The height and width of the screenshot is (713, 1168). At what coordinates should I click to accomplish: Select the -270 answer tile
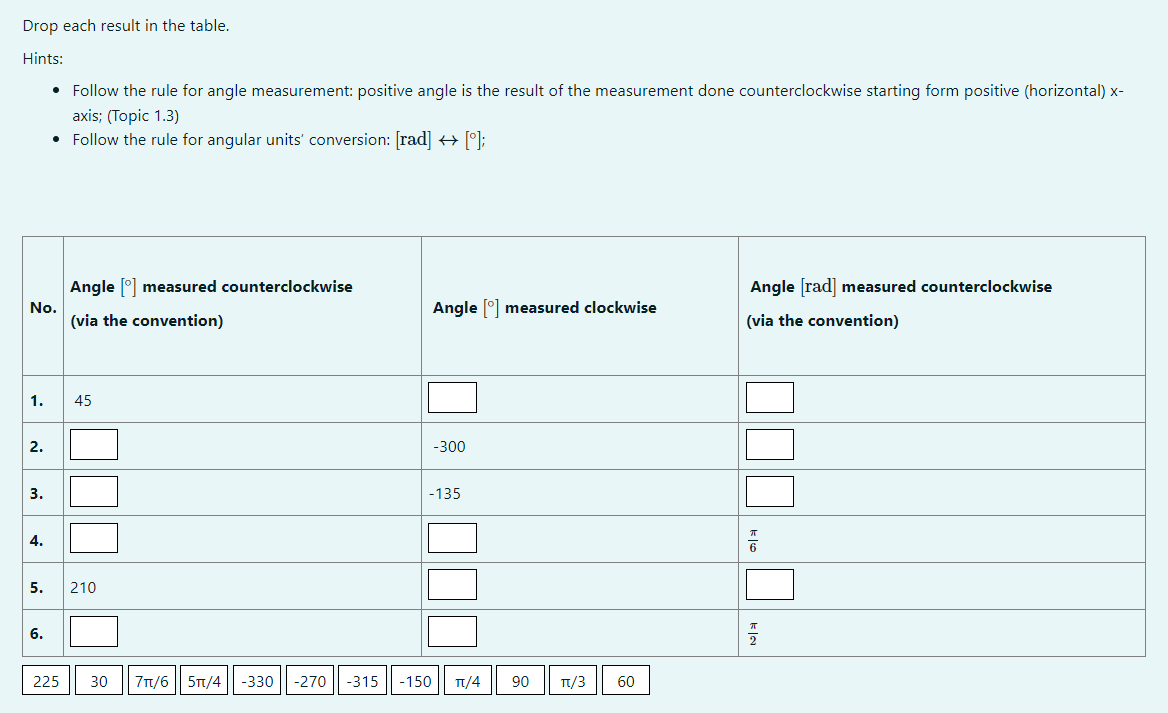point(309,680)
